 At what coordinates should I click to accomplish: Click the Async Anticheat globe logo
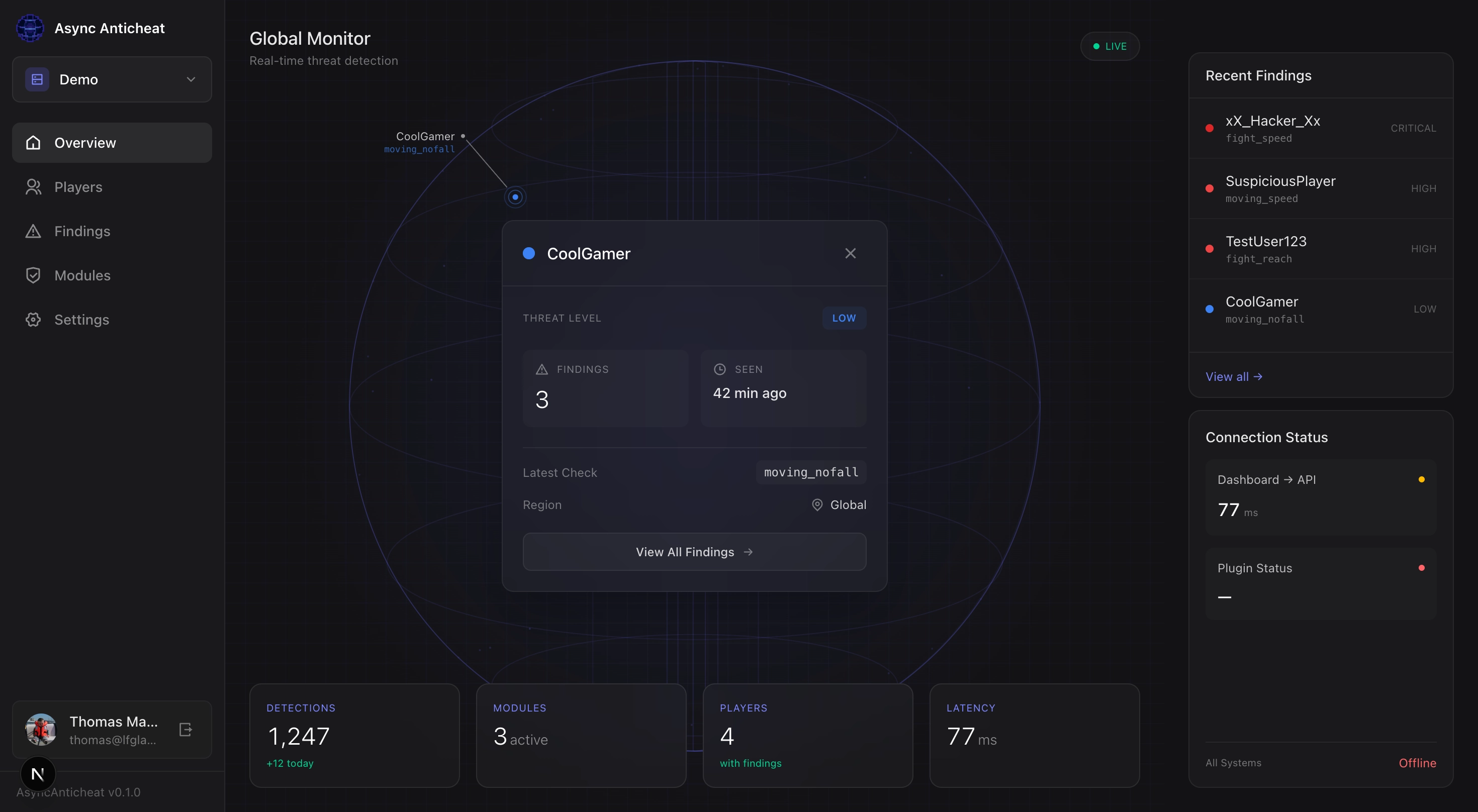click(30, 28)
